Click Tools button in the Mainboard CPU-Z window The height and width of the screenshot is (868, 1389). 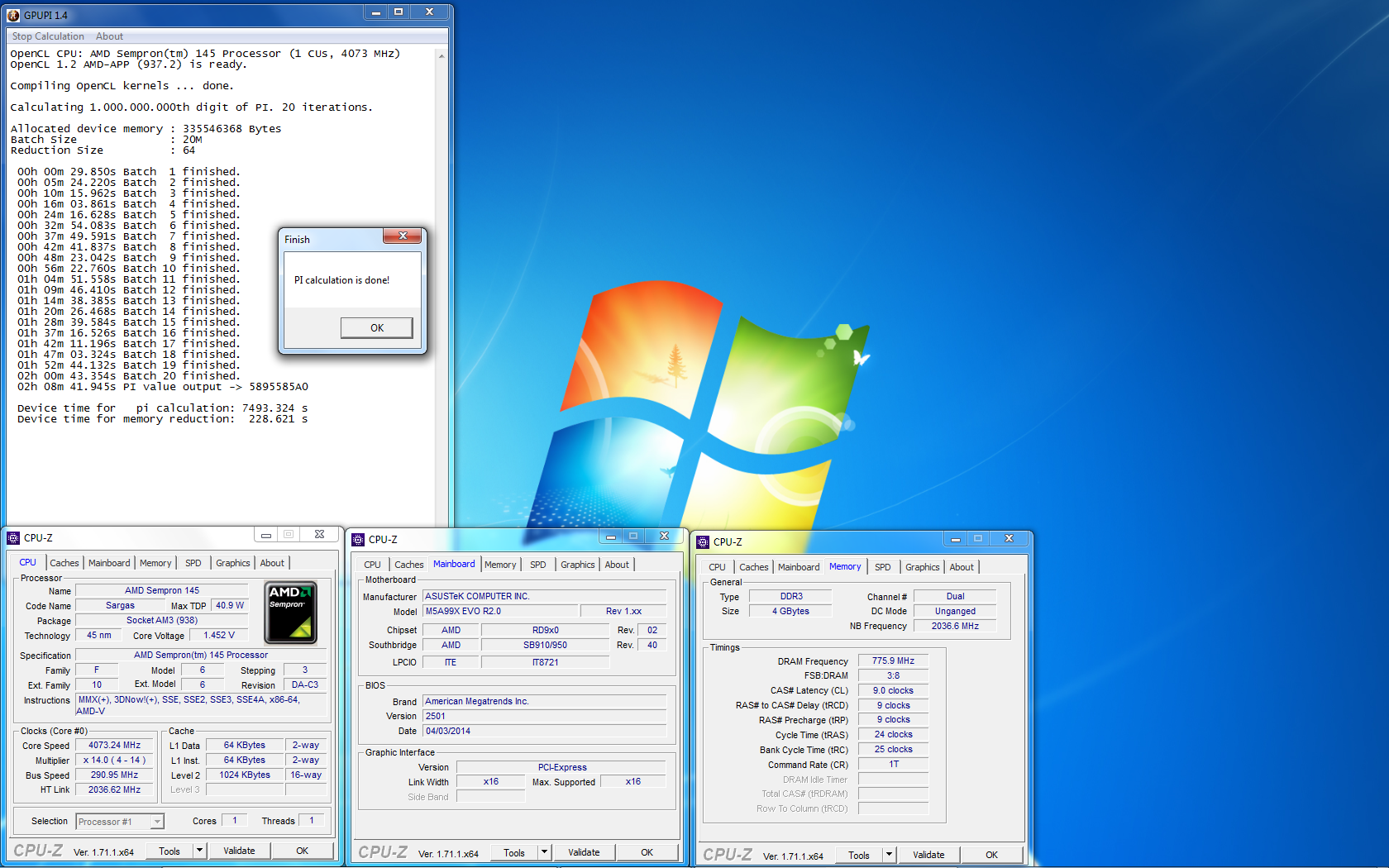pos(514,852)
